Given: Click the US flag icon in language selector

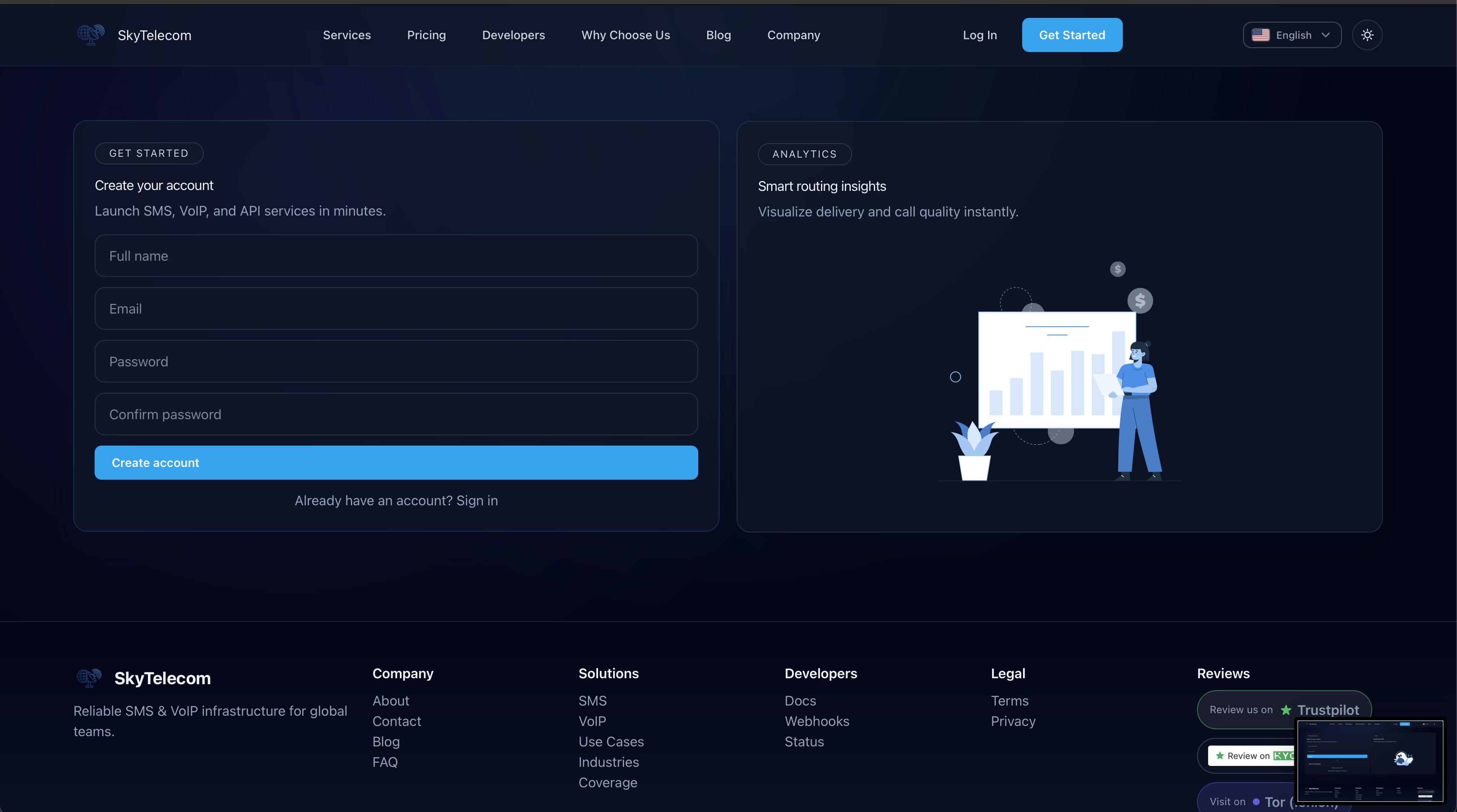Looking at the screenshot, I should pyautogui.click(x=1261, y=35).
